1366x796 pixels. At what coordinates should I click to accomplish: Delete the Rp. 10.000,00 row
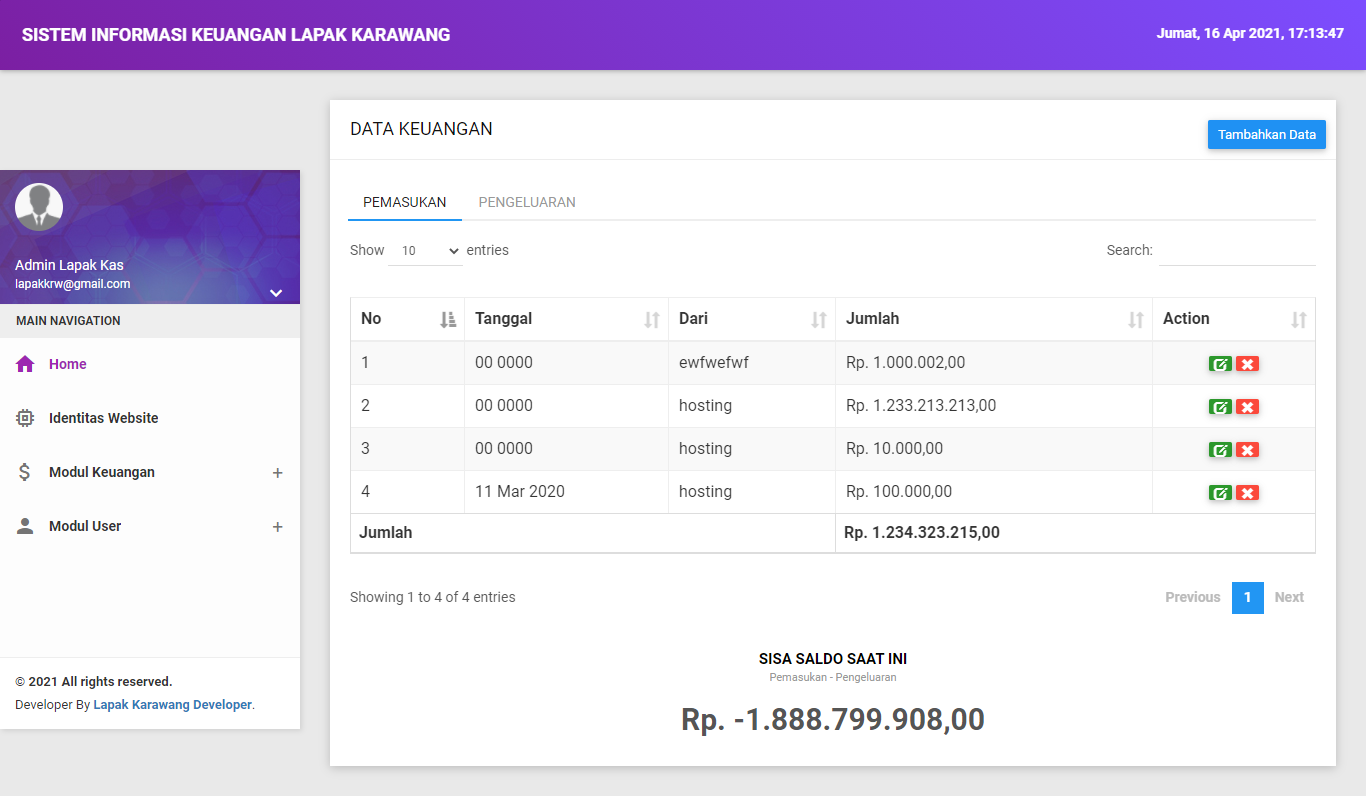pos(1247,450)
